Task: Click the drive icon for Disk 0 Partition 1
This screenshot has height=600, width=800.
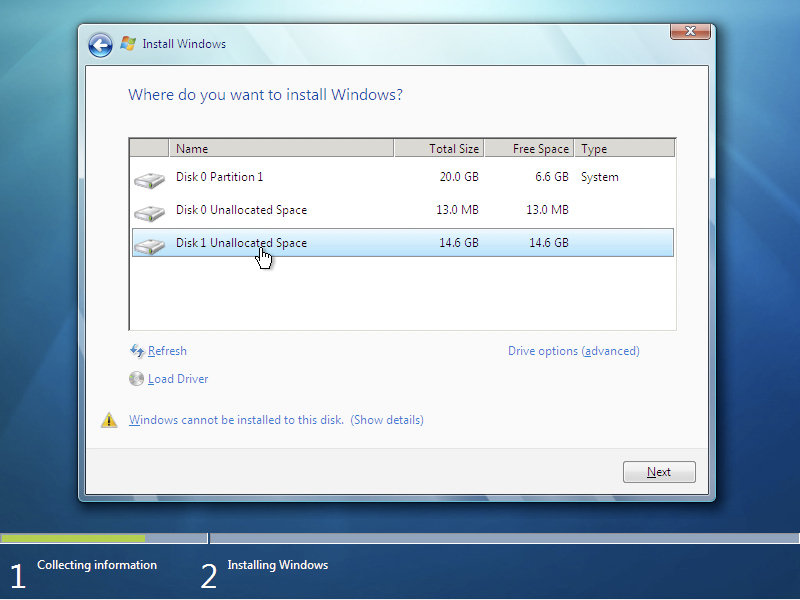Action: point(149,181)
